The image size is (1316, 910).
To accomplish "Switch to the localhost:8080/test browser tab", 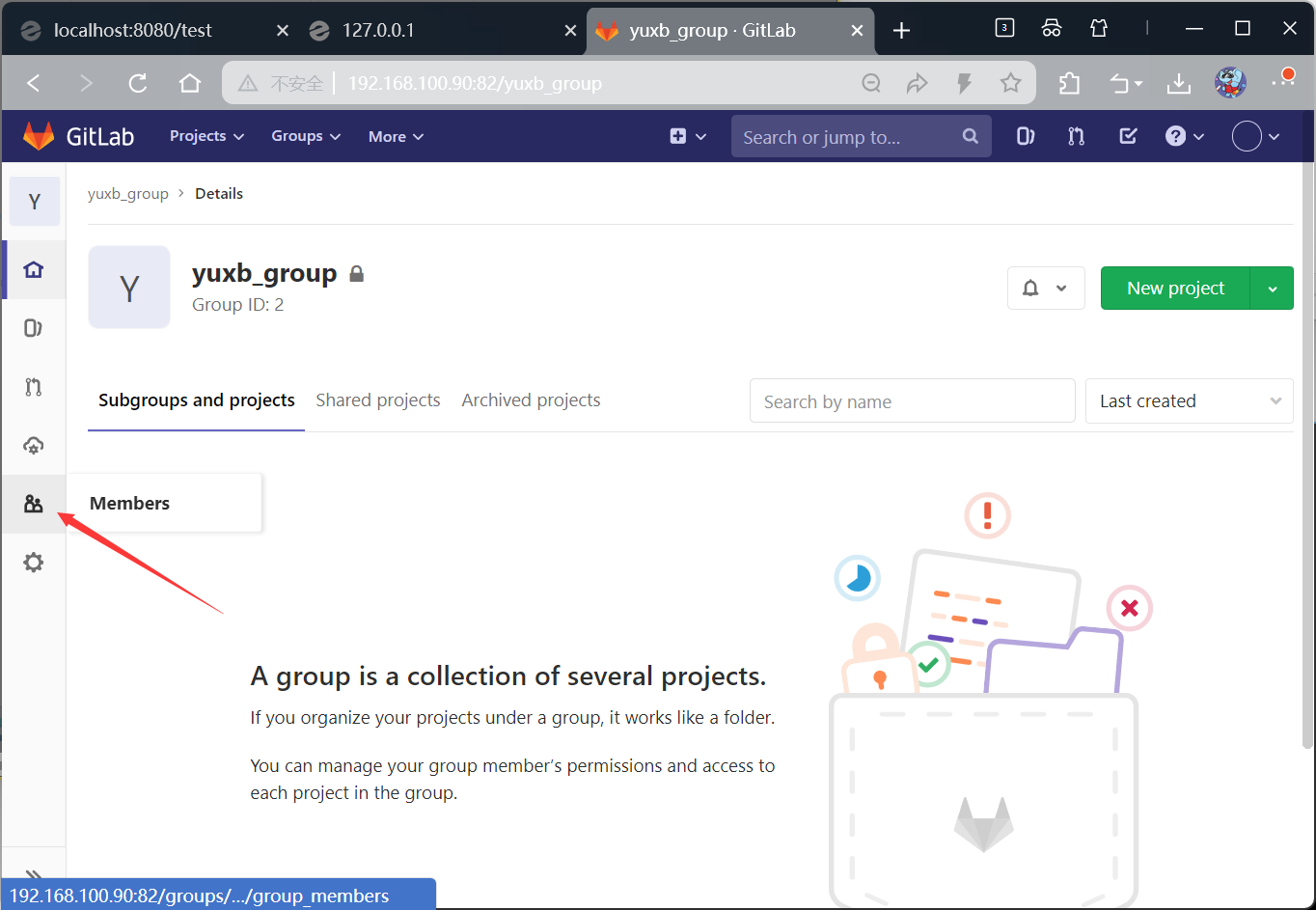I will (132, 30).
